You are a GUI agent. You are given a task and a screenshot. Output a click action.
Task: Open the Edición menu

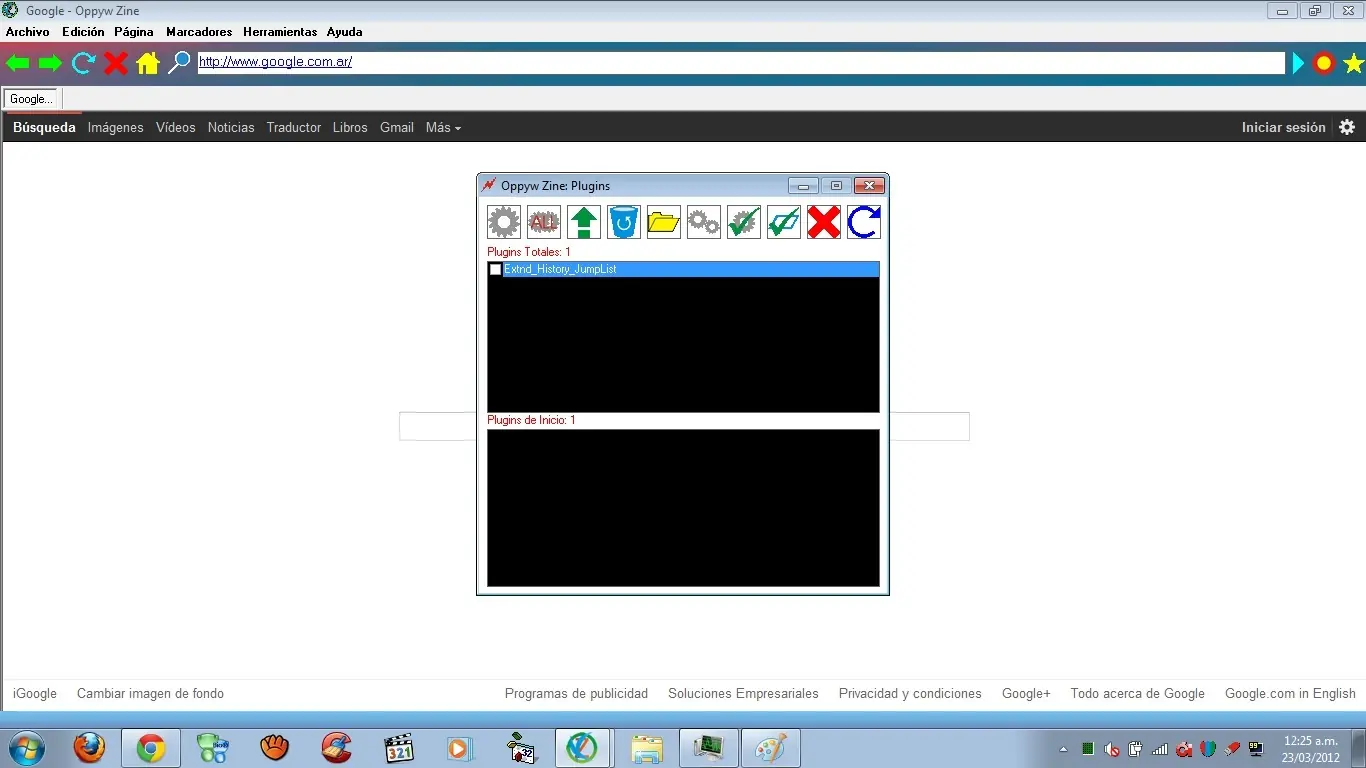point(83,32)
